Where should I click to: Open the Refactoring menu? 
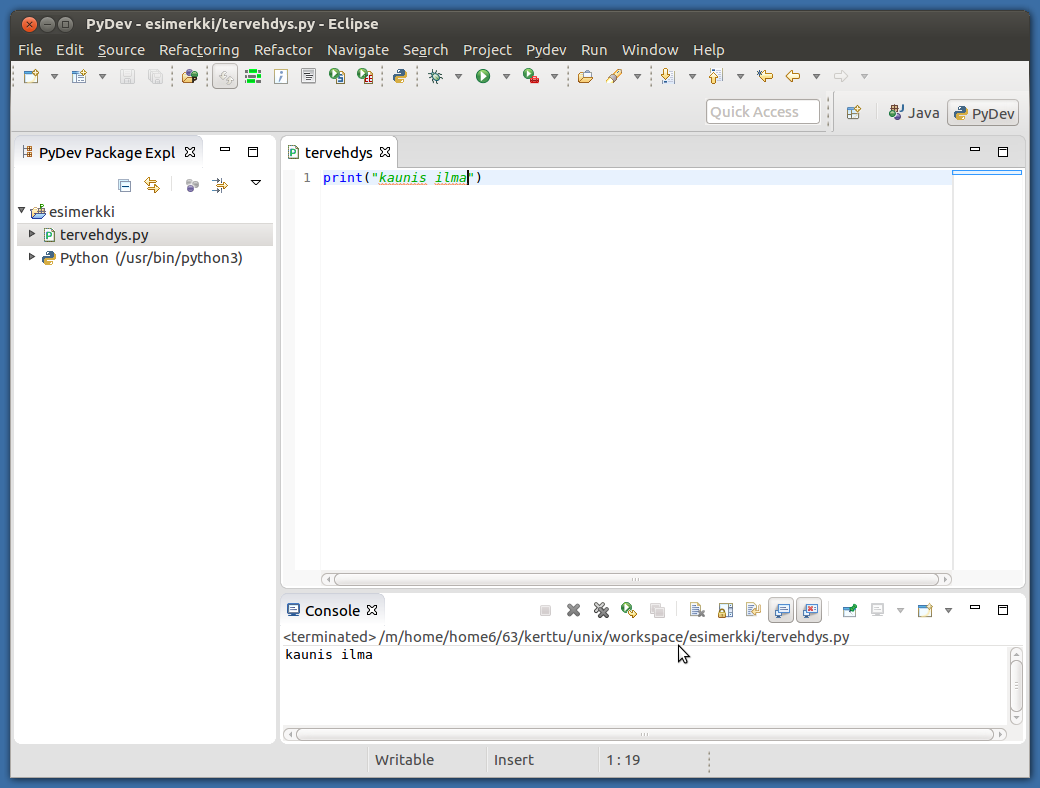199,50
